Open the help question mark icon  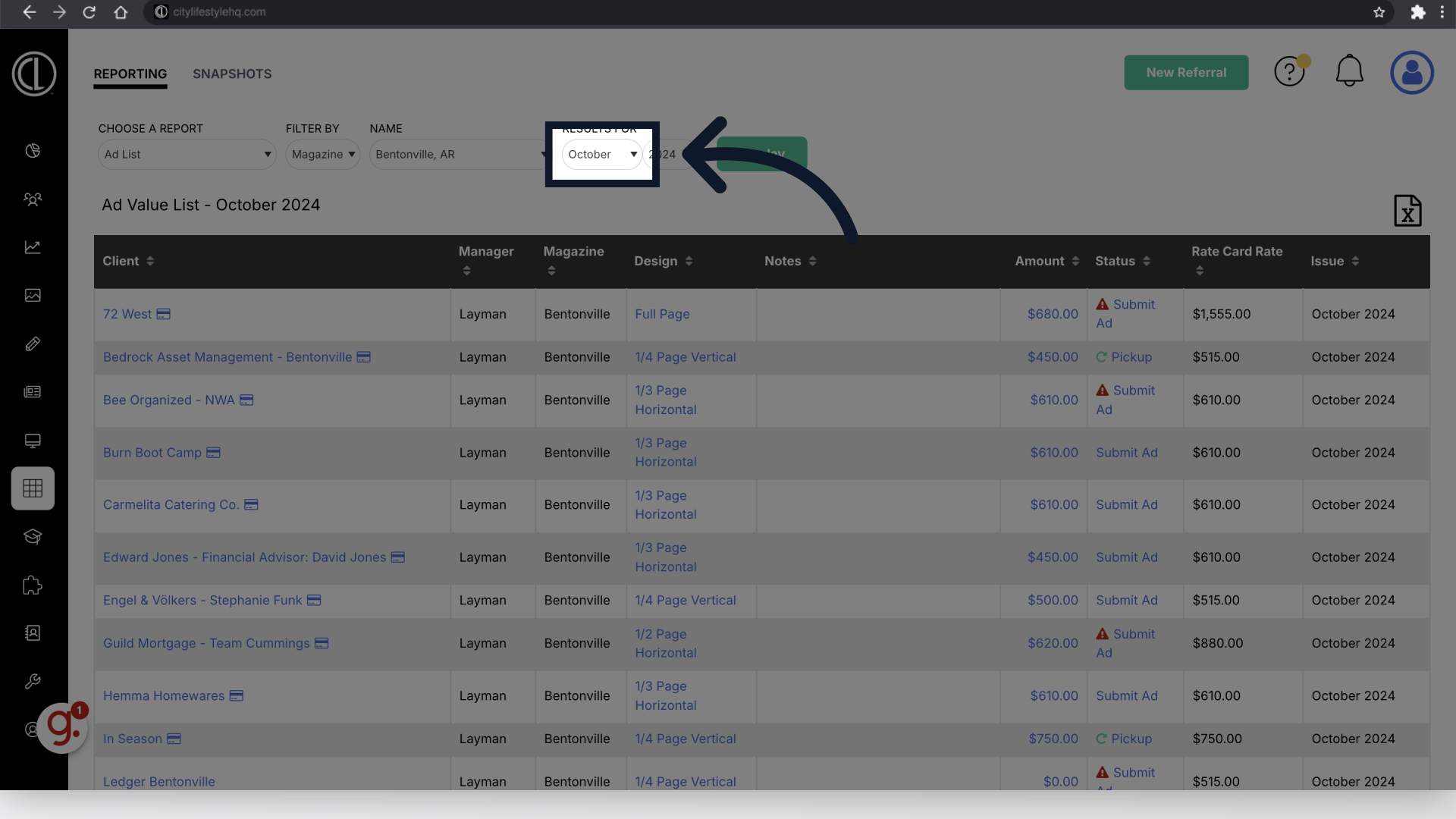coord(1289,72)
